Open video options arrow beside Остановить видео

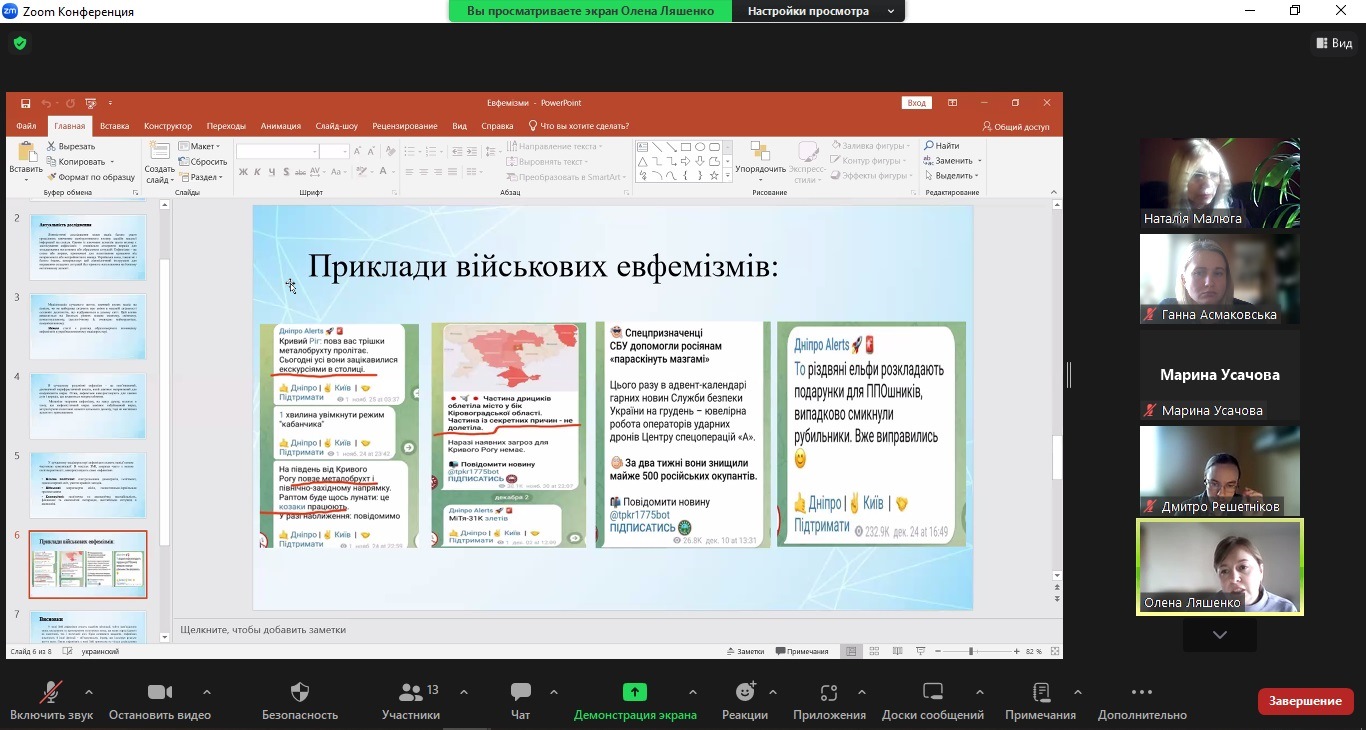pyautogui.click(x=207, y=692)
